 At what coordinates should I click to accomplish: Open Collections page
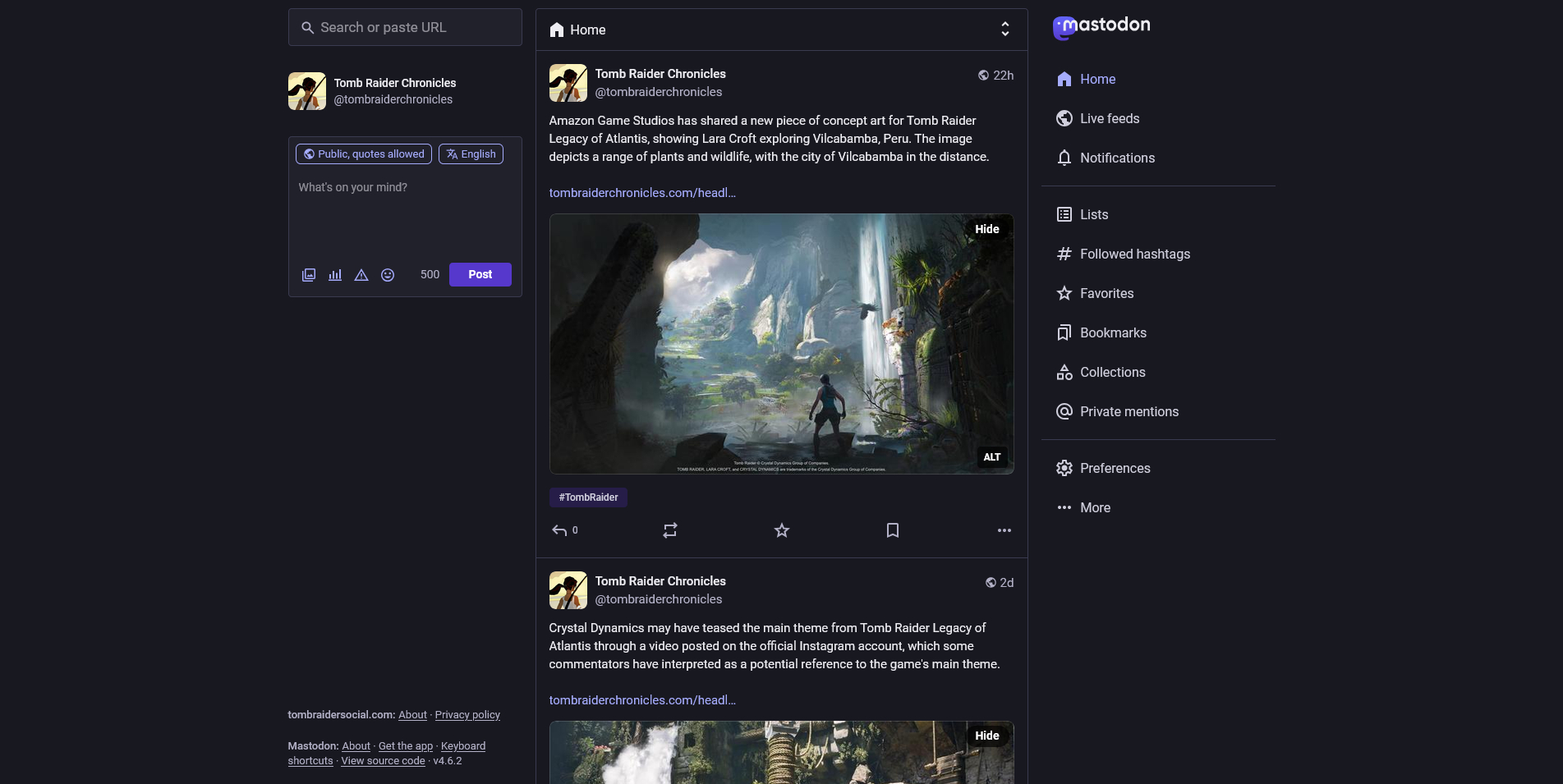tap(1101, 372)
